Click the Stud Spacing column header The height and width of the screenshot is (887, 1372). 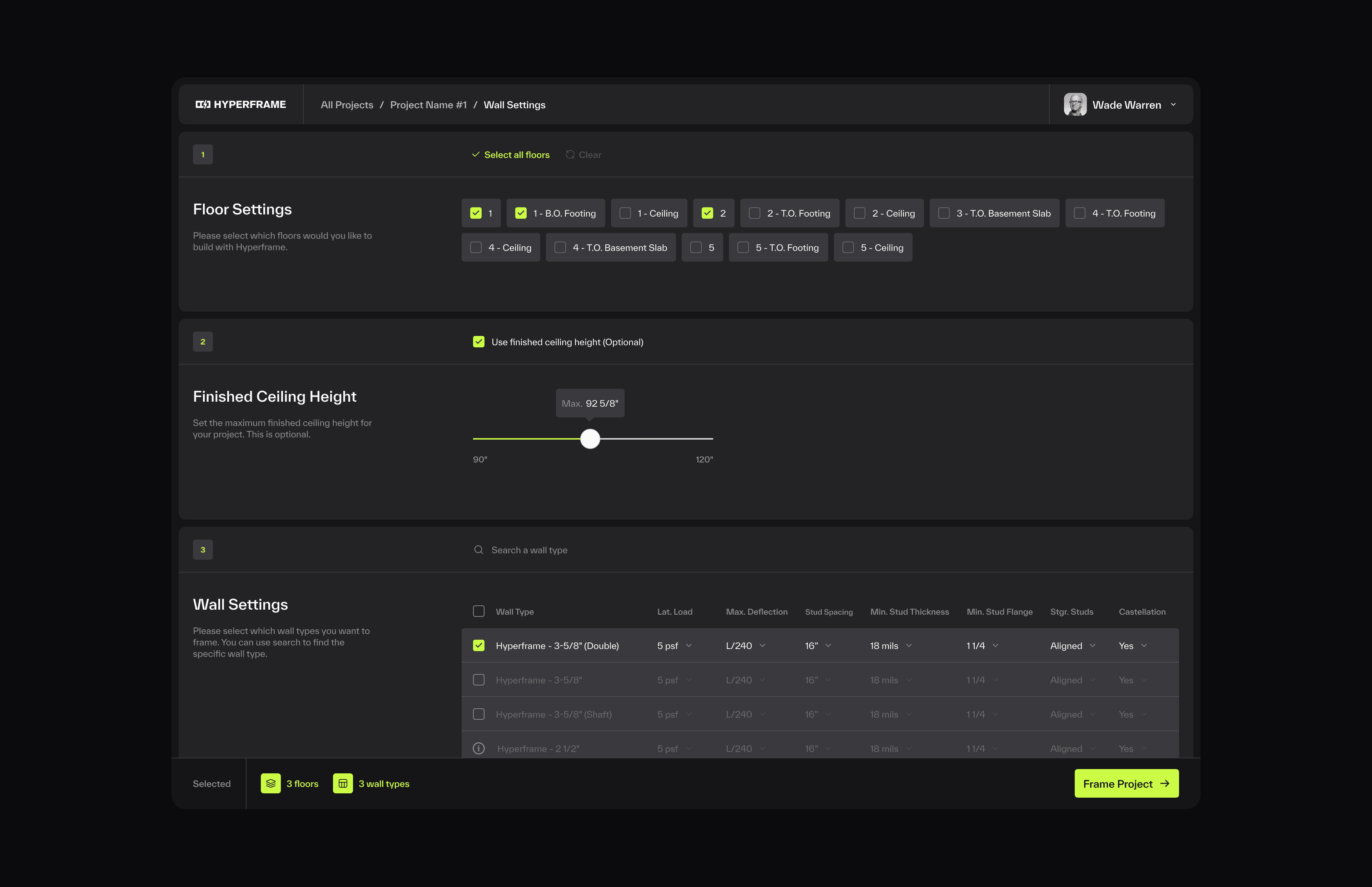[829, 612]
